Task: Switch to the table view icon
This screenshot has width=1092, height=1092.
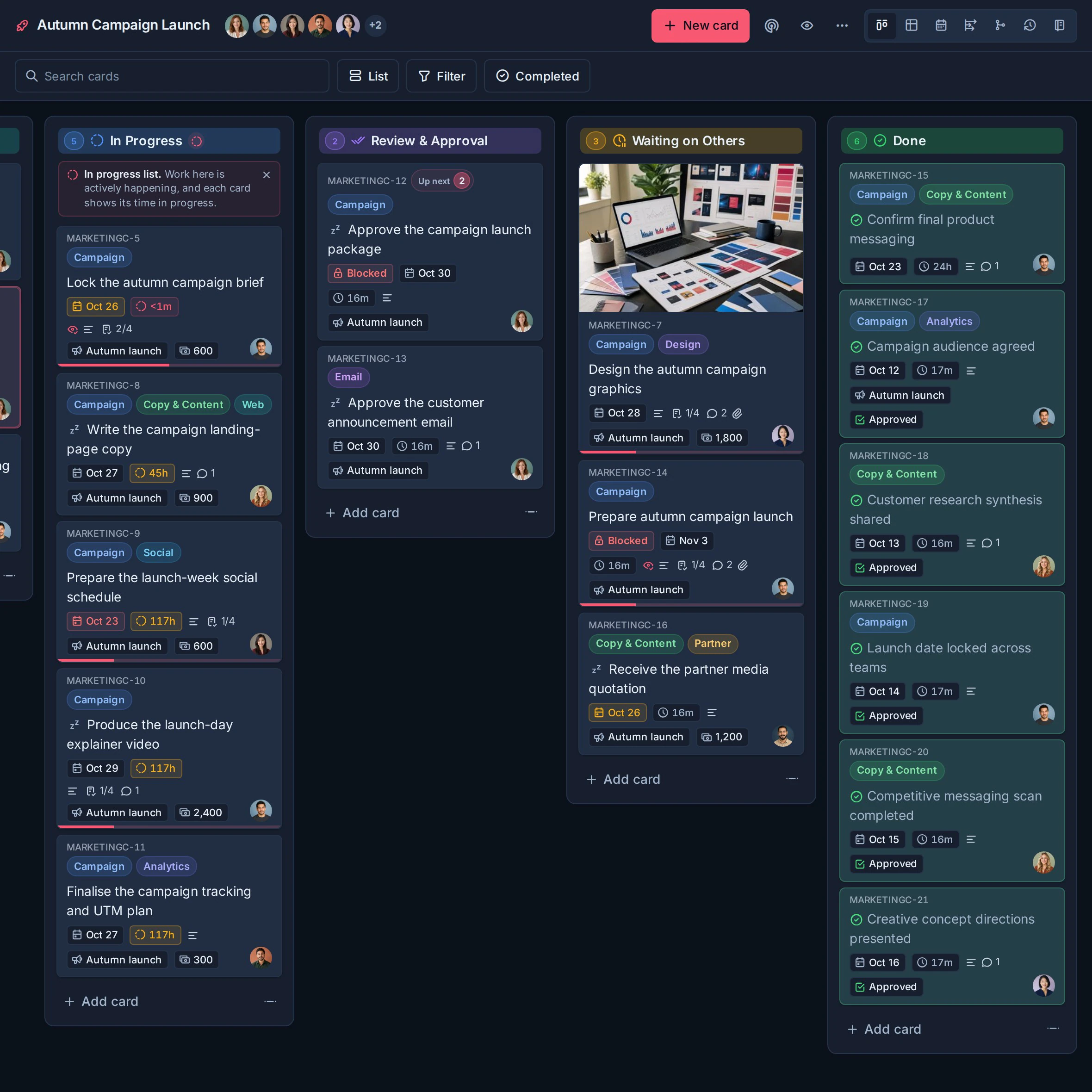Action: click(911, 25)
